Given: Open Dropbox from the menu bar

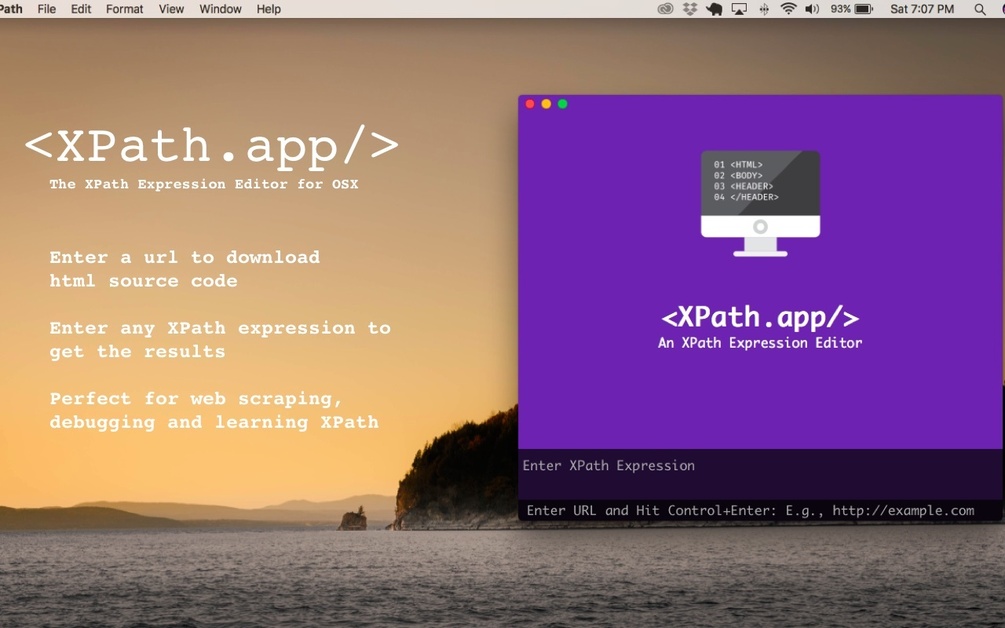Looking at the screenshot, I should click(690, 9).
